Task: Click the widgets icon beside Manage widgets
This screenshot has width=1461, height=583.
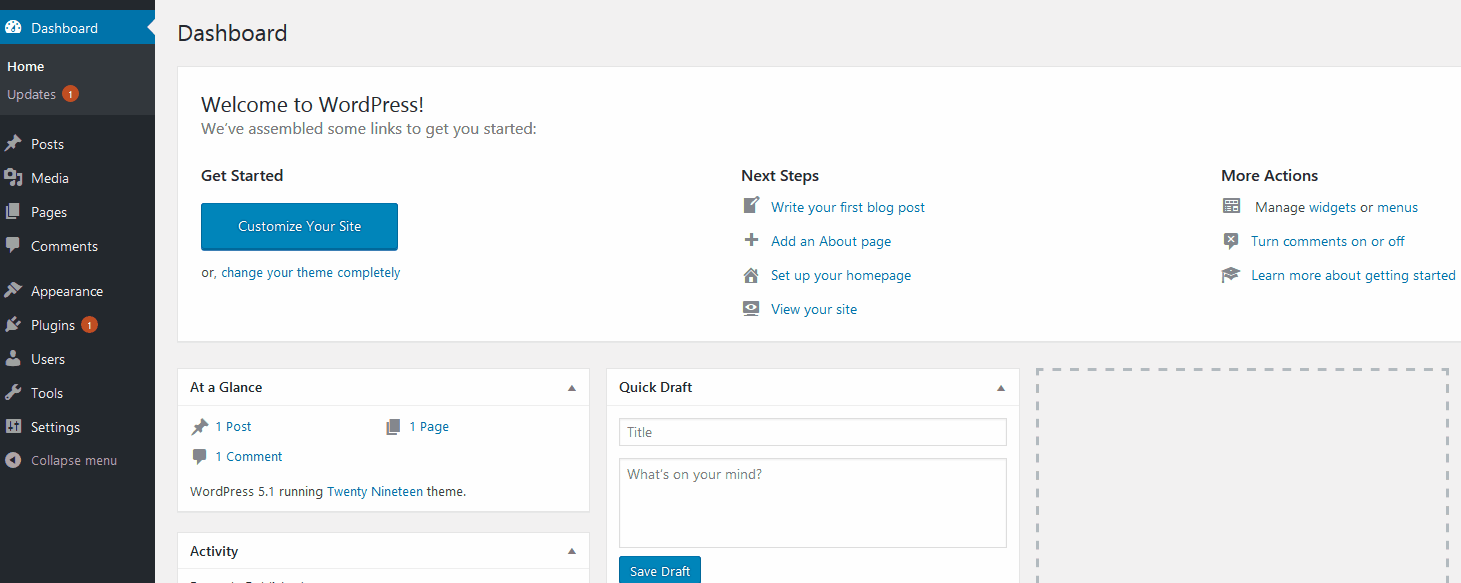Action: tap(1231, 206)
